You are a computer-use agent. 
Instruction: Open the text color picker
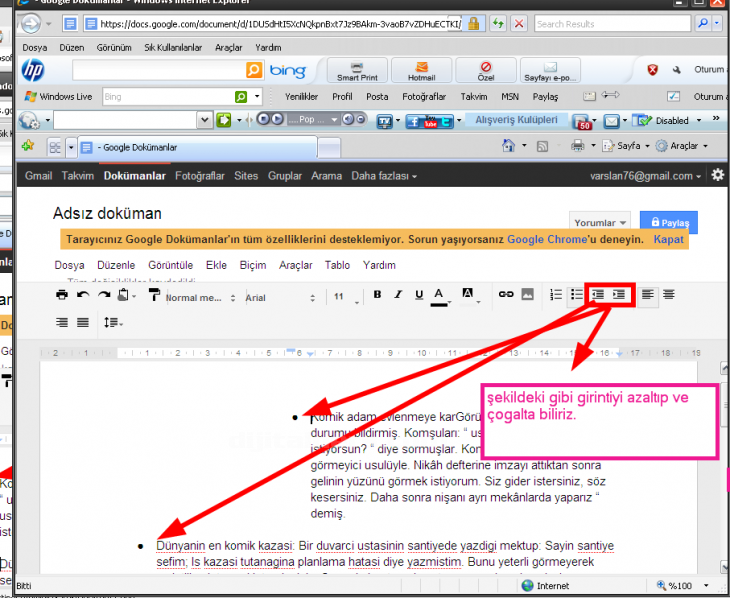click(439, 295)
